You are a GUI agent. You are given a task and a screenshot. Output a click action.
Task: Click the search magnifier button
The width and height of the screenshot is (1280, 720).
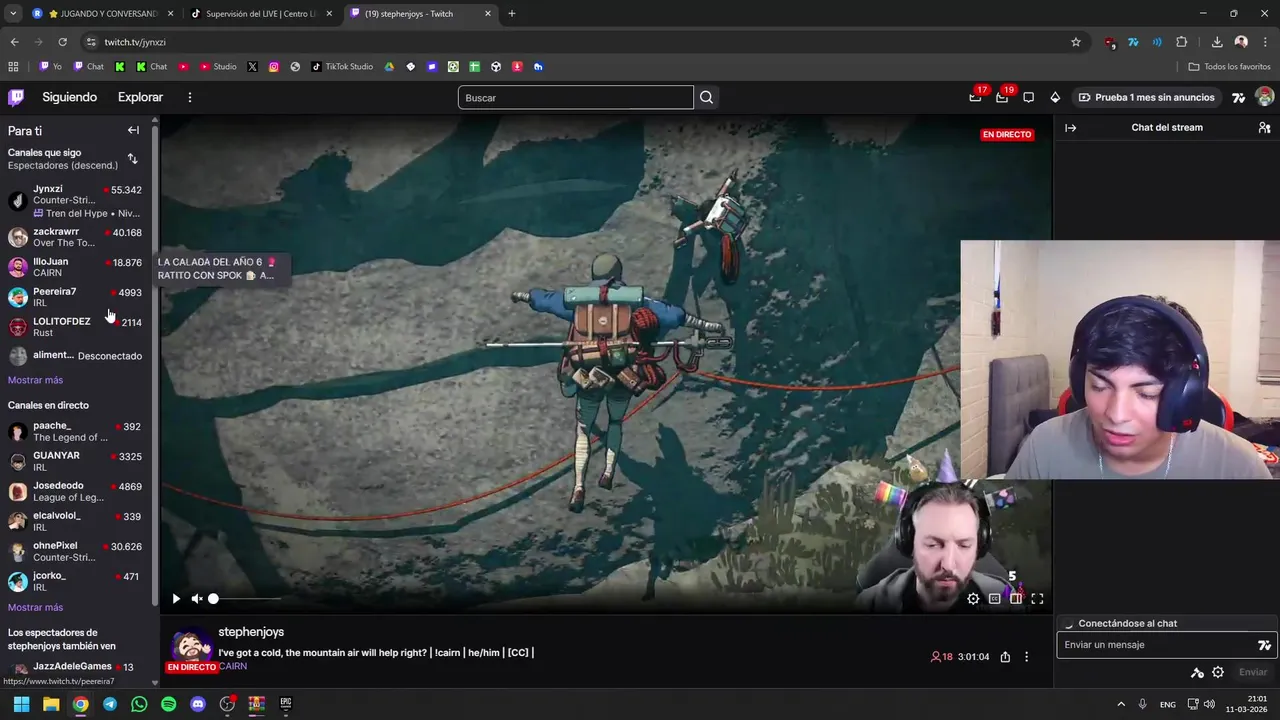[706, 97]
